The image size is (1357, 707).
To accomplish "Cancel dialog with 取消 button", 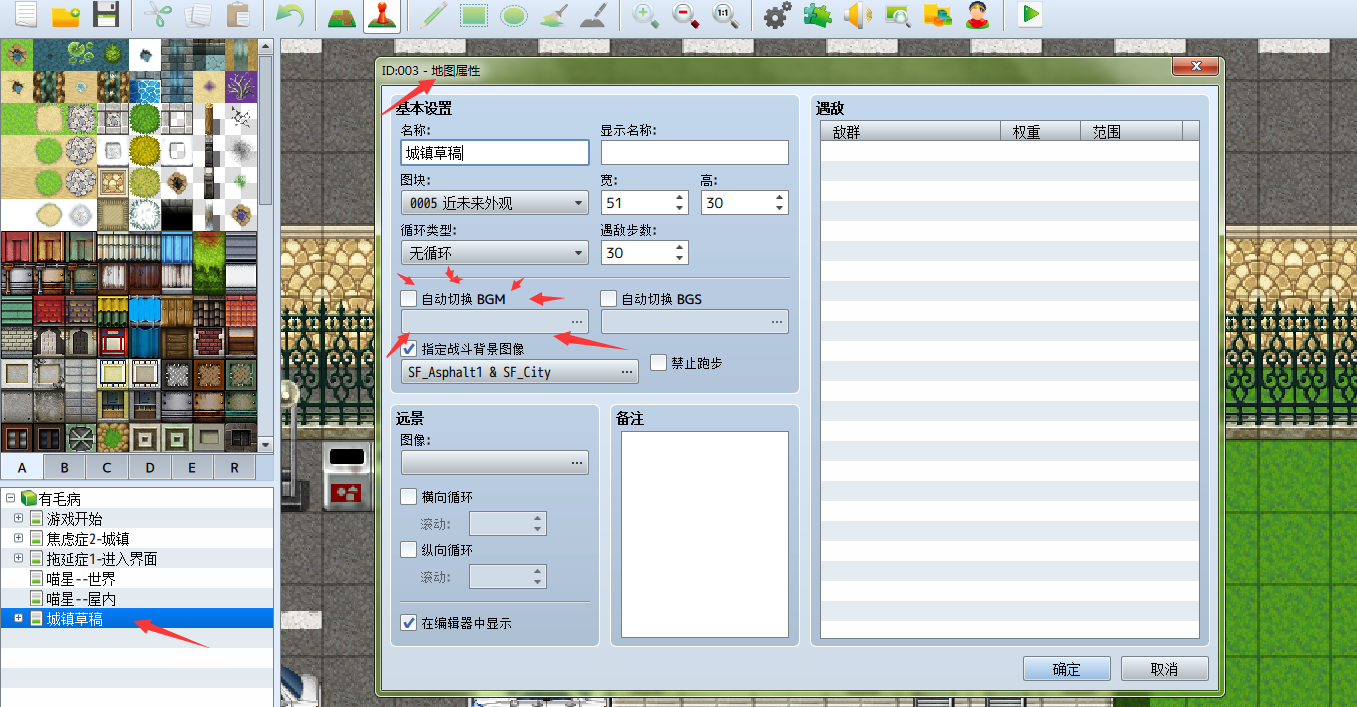I will pos(1165,669).
